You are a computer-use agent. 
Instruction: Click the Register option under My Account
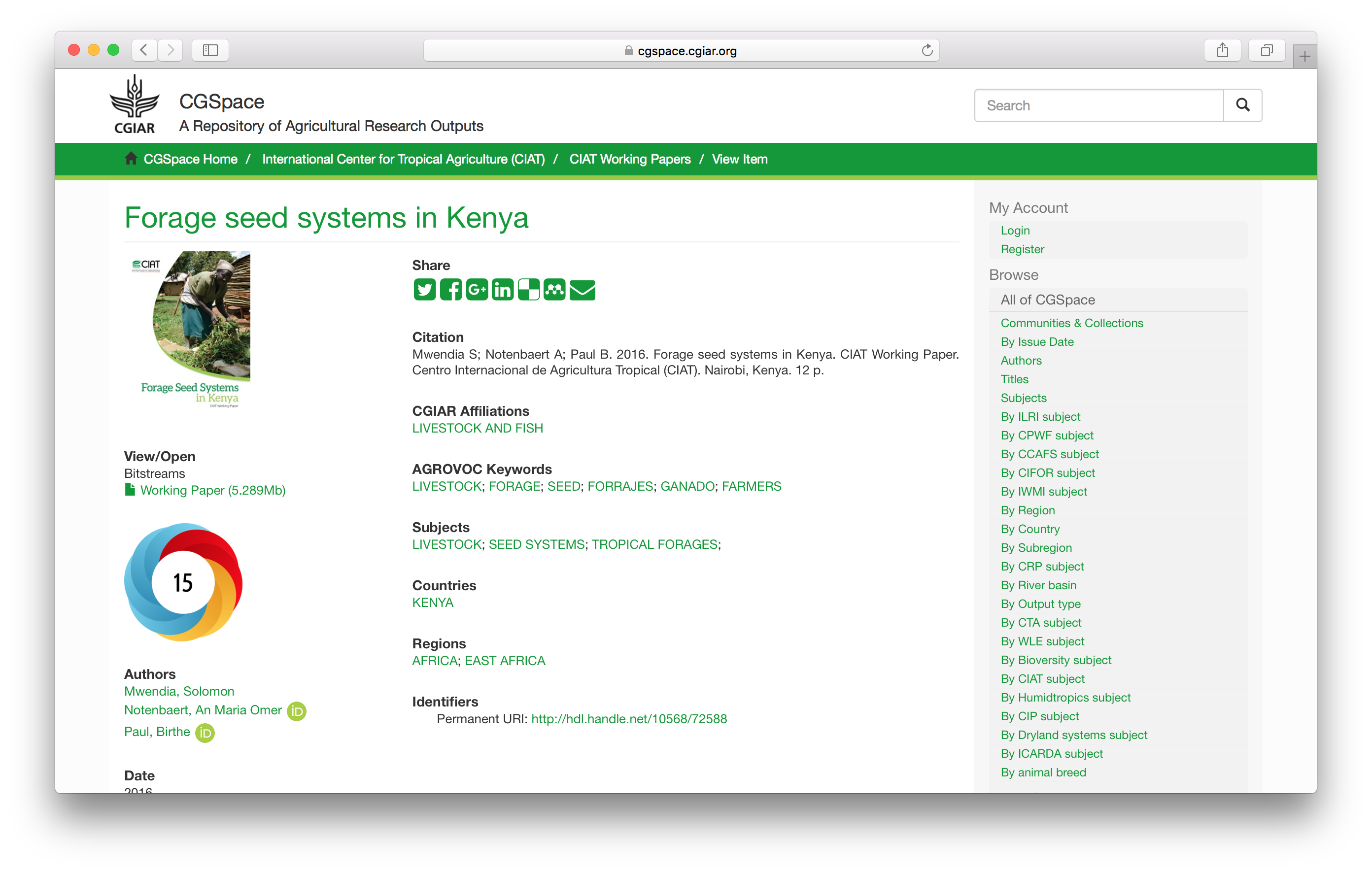coord(1020,248)
